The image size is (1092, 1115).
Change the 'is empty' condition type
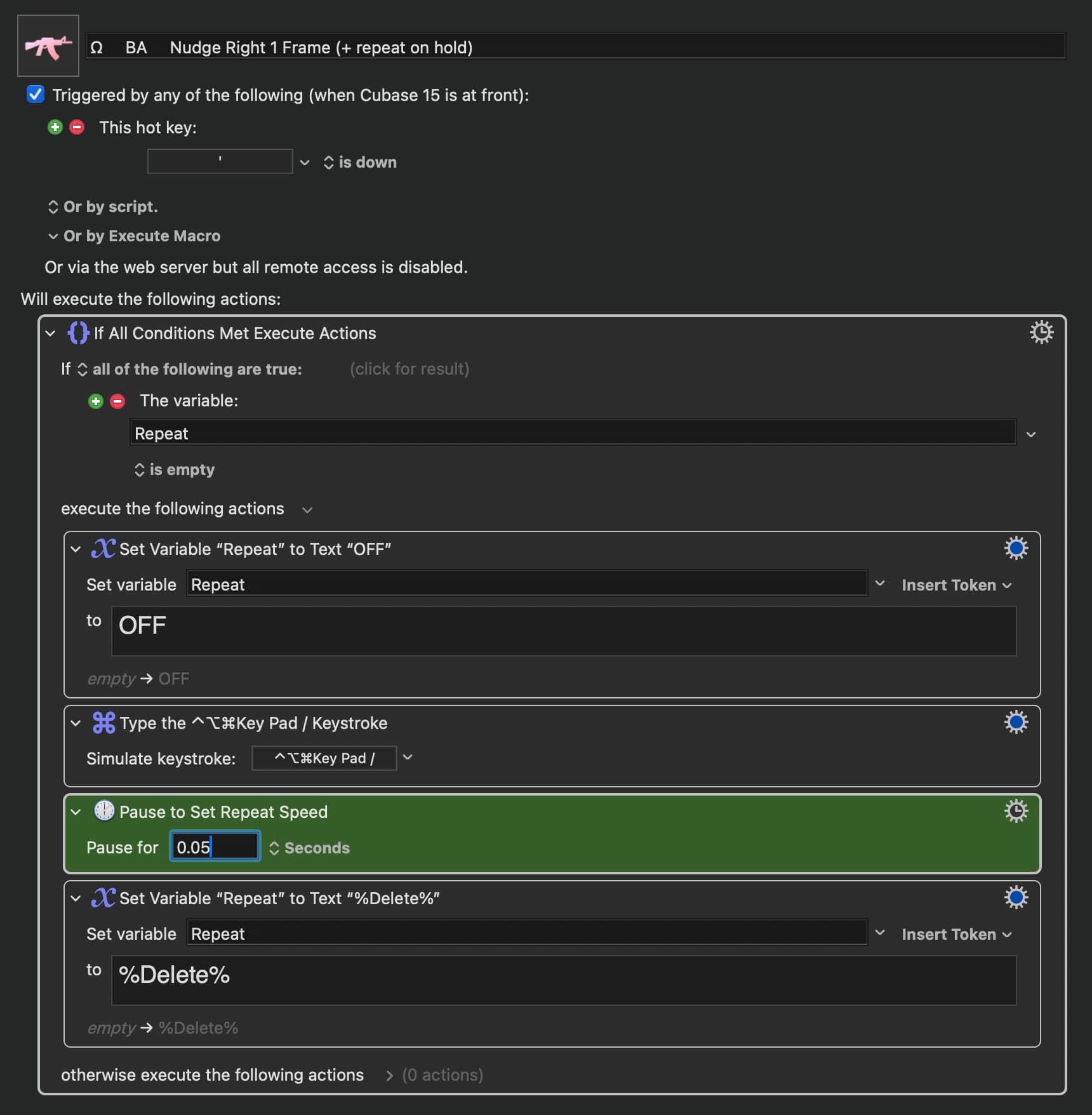175,470
